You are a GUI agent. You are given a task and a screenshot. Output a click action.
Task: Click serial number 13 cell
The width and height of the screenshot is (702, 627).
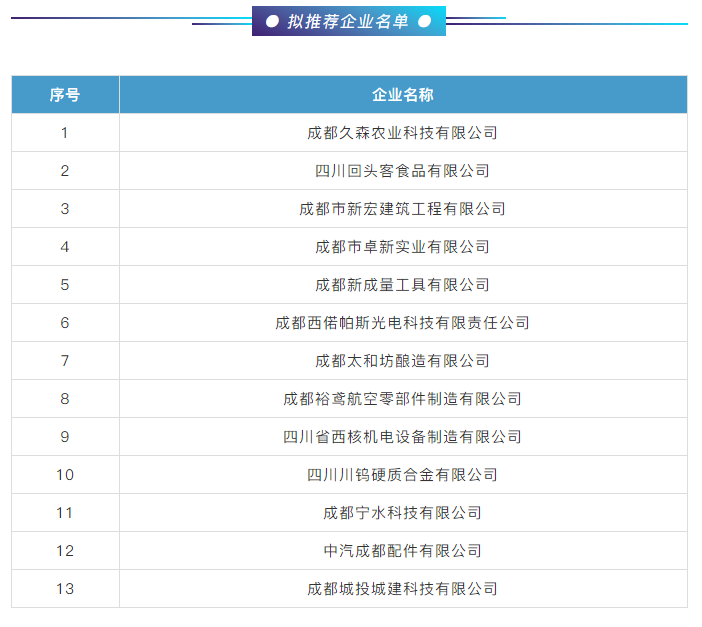click(x=65, y=589)
